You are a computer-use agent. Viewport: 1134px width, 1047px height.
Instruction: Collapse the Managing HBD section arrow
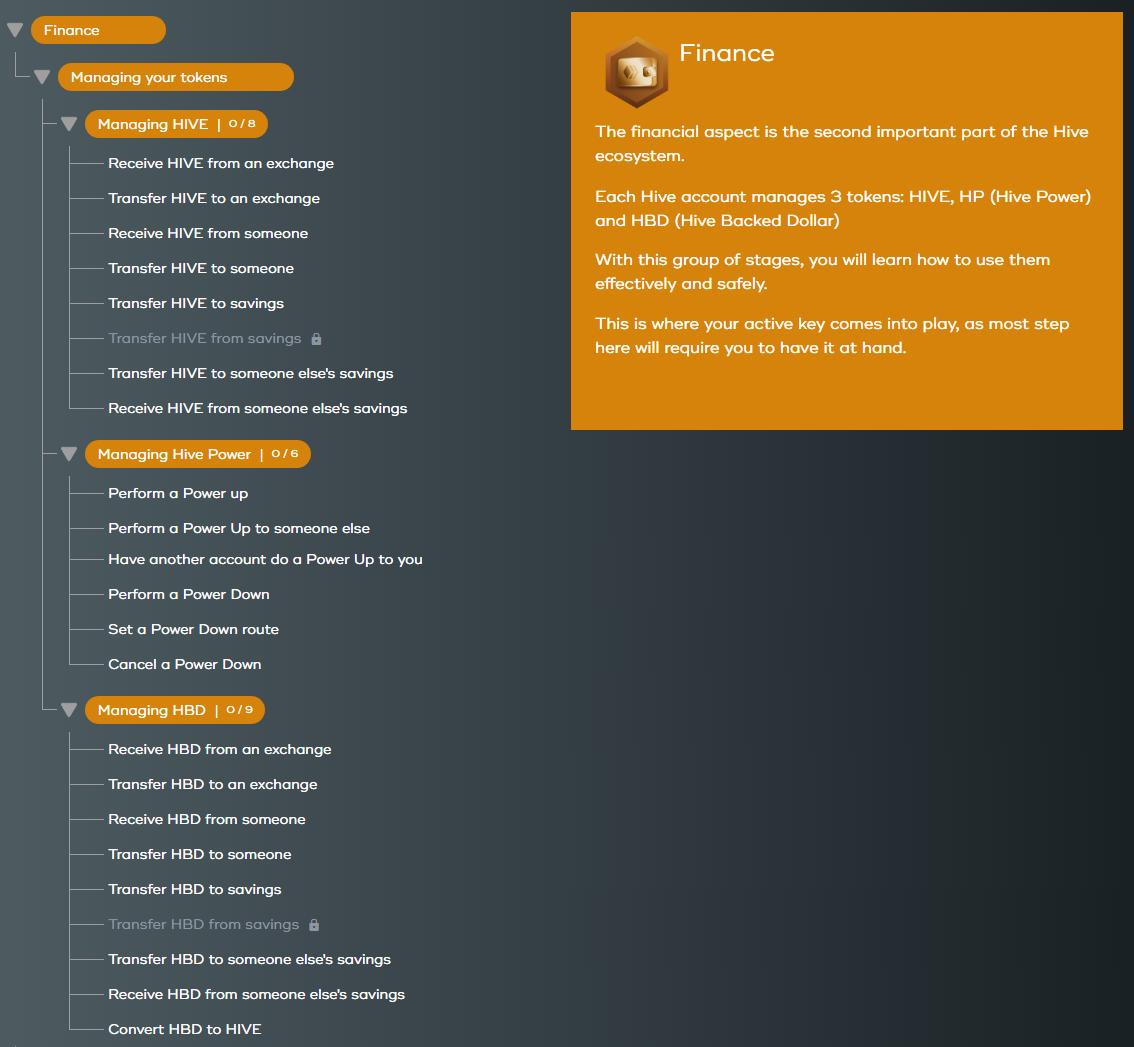click(x=69, y=710)
